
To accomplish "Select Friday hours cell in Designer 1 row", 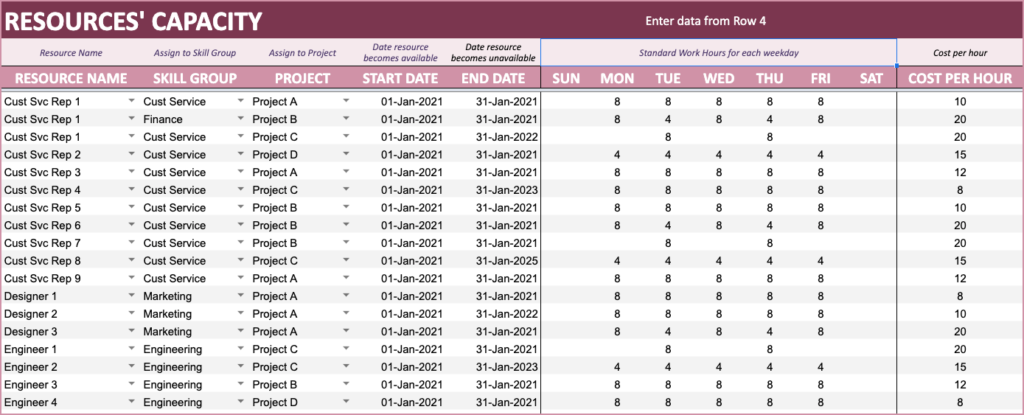I will pos(820,295).
